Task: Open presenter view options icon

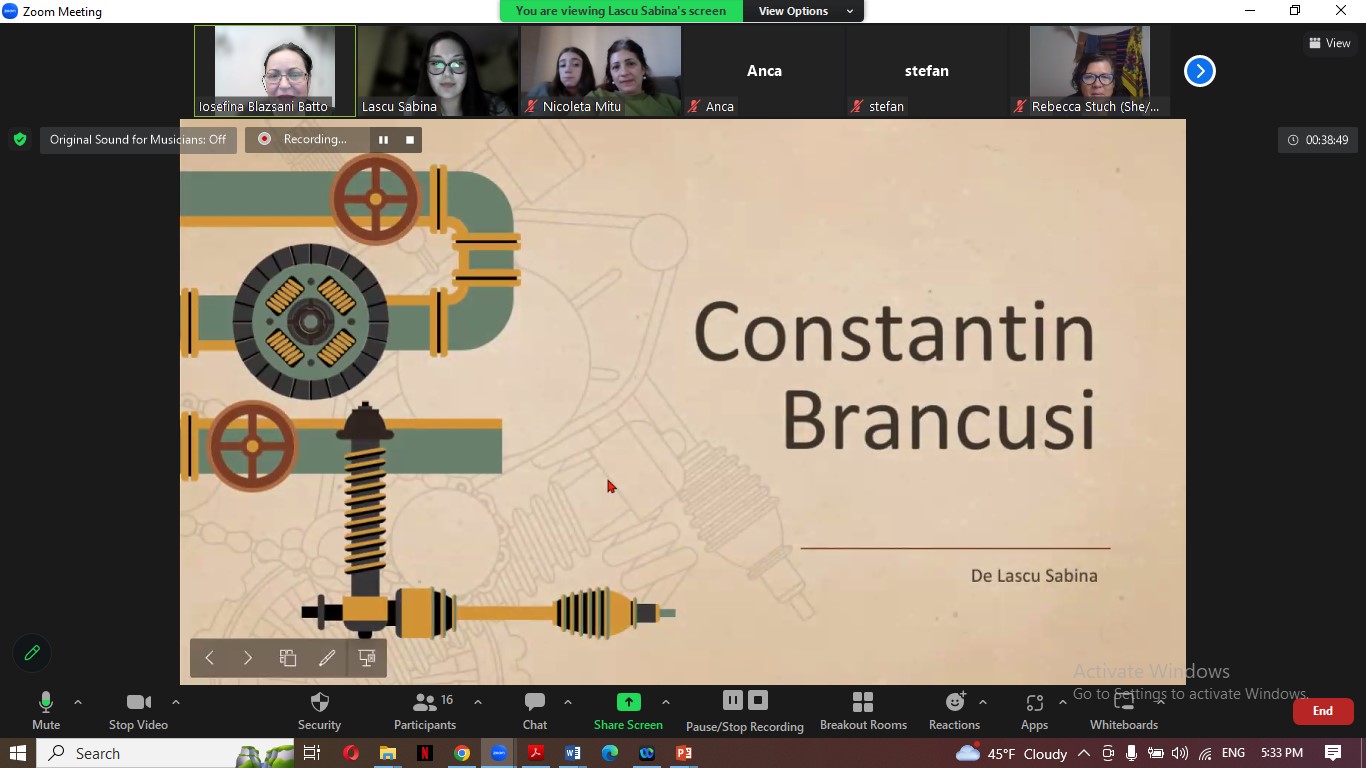Action: point(367,658)
